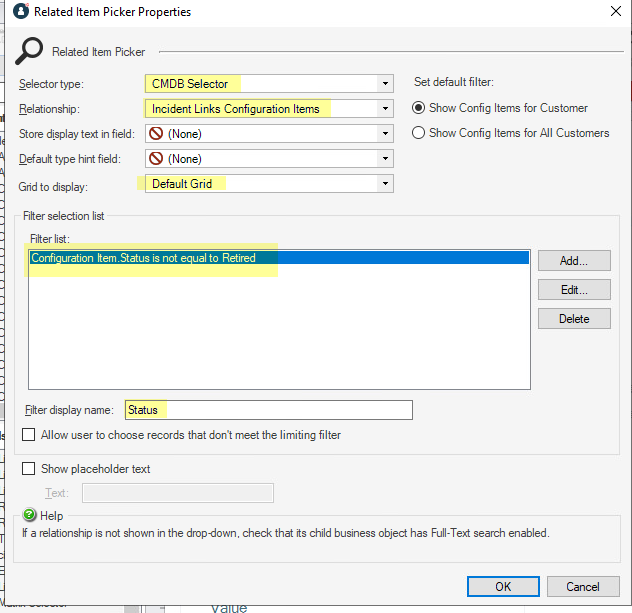Click the magnifying glass Related Item Picker icon
This screenshot has height=613, width=632.
(30, 51)
